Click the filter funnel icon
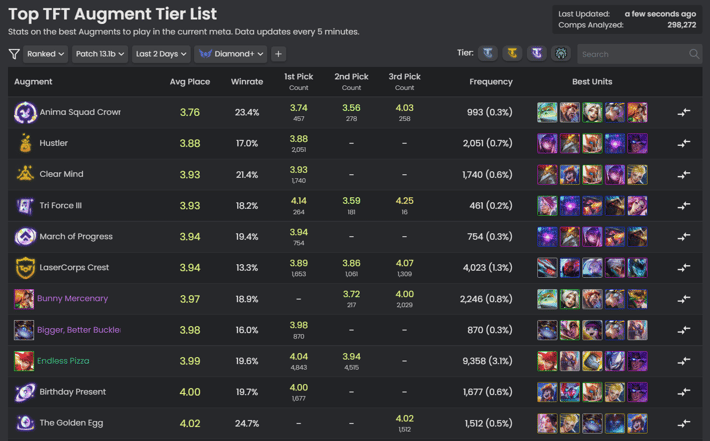This screenshot has width=710, height=441. 14,54
